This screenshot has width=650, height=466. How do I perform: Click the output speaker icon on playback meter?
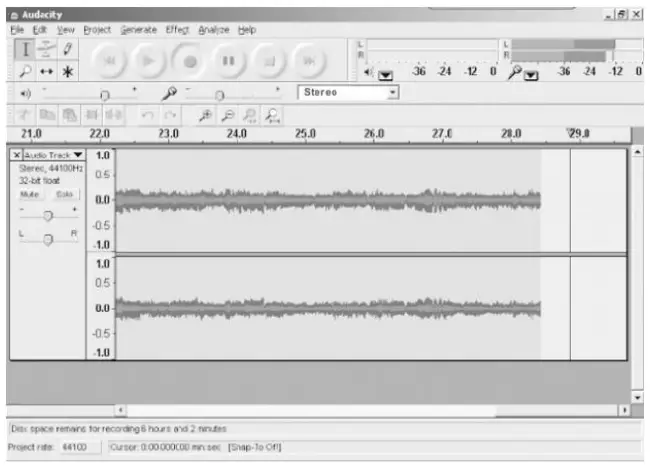(368, 72)
